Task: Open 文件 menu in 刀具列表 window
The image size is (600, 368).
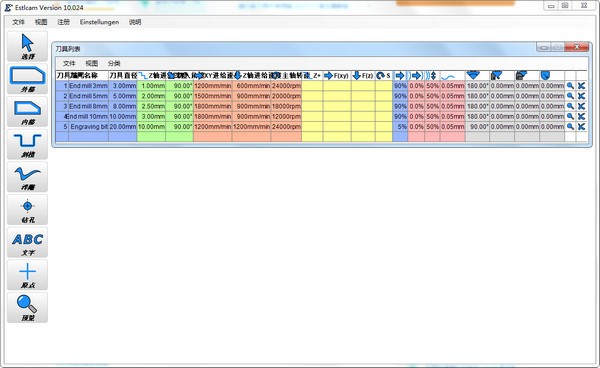Action: click(69, 64)
